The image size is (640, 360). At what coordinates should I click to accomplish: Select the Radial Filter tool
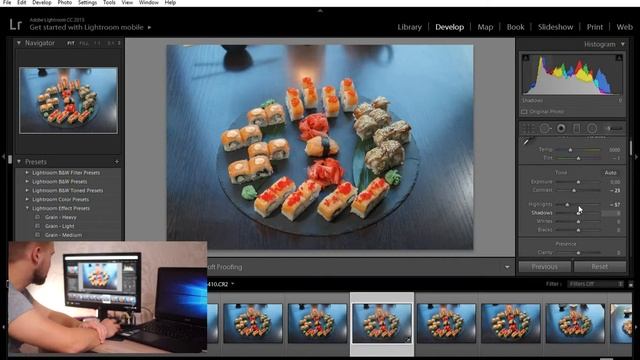pos(592,129)
